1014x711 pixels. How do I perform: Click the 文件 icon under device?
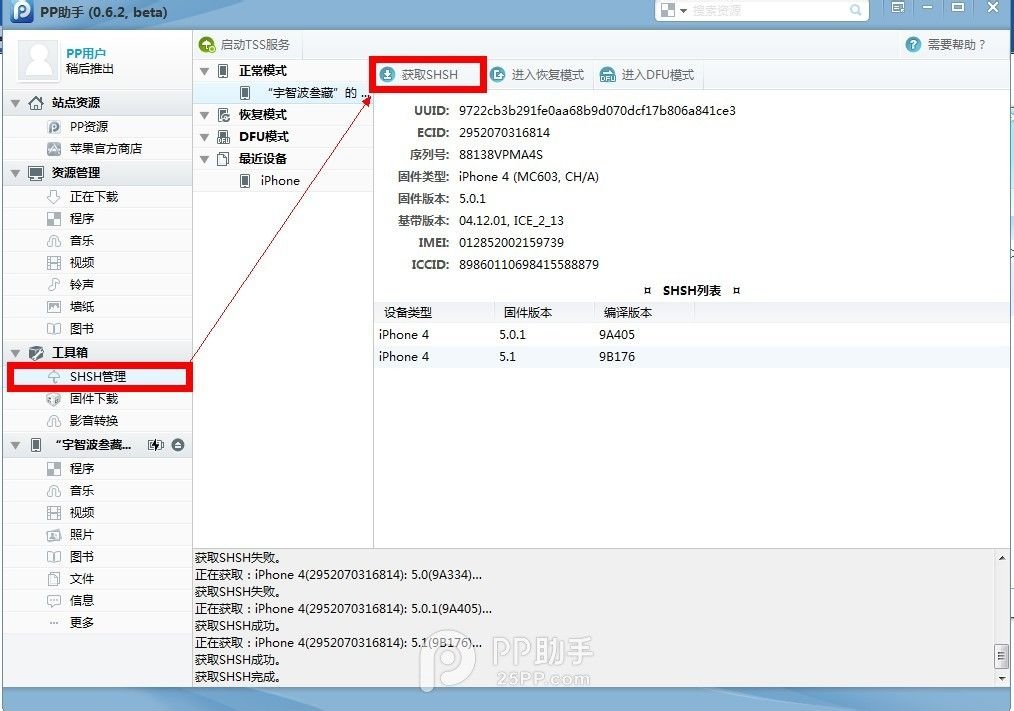54,579
